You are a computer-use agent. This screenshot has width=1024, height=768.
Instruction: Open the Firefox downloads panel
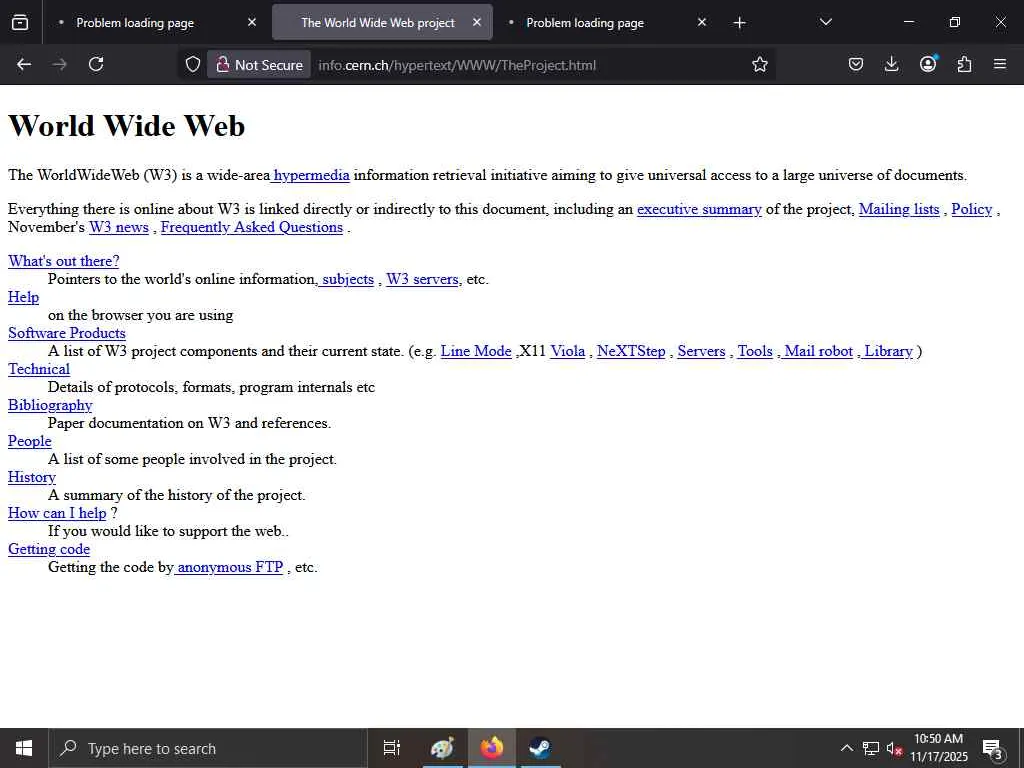click(x=891, y=65)
